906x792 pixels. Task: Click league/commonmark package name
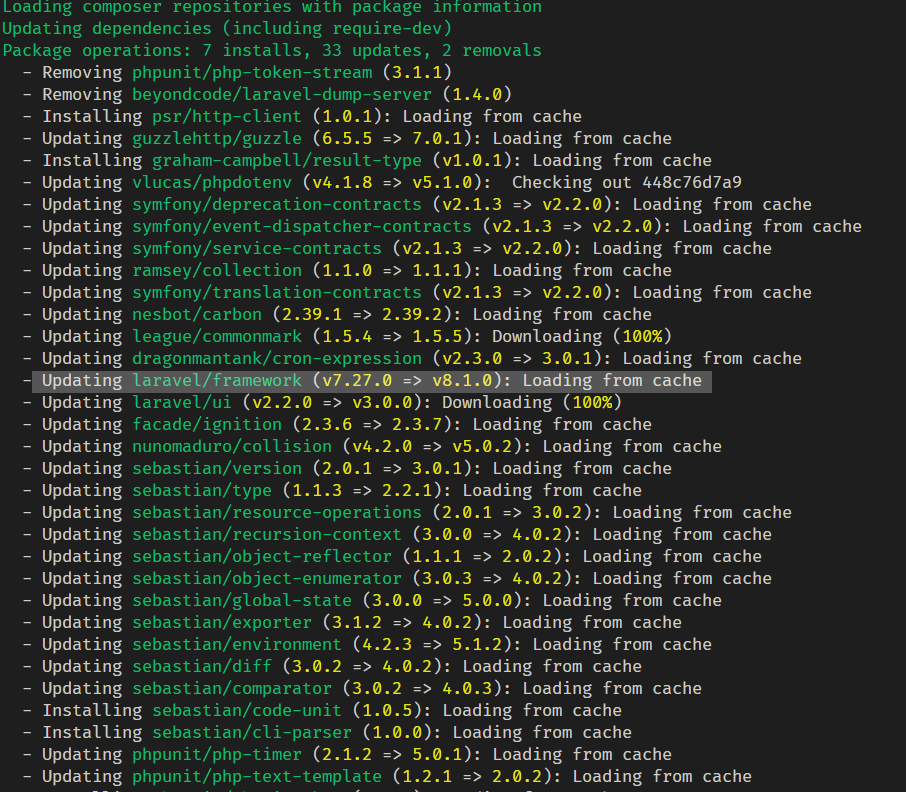click(217, 336)
